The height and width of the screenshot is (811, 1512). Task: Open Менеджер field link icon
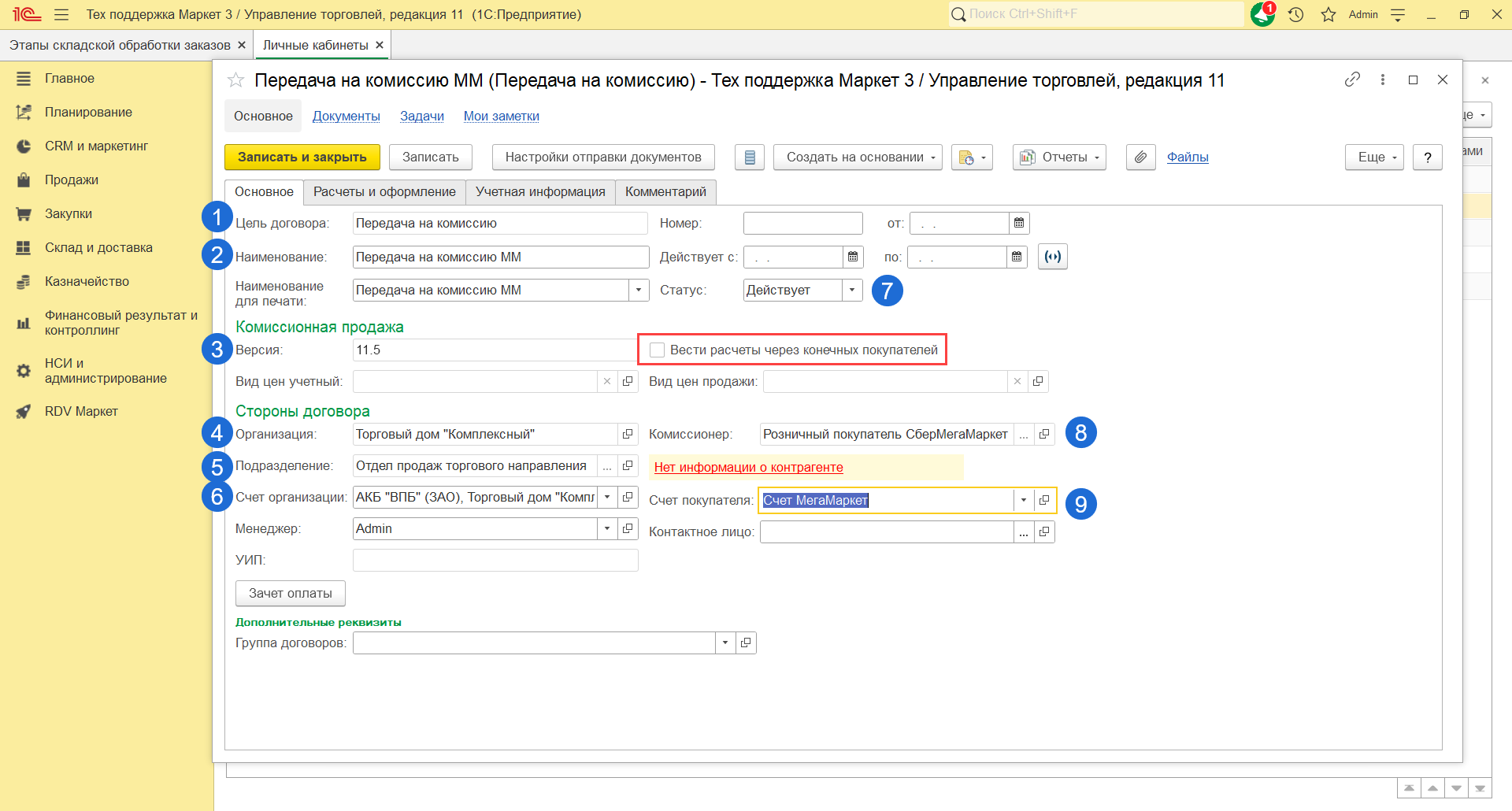tap(628, 529)
